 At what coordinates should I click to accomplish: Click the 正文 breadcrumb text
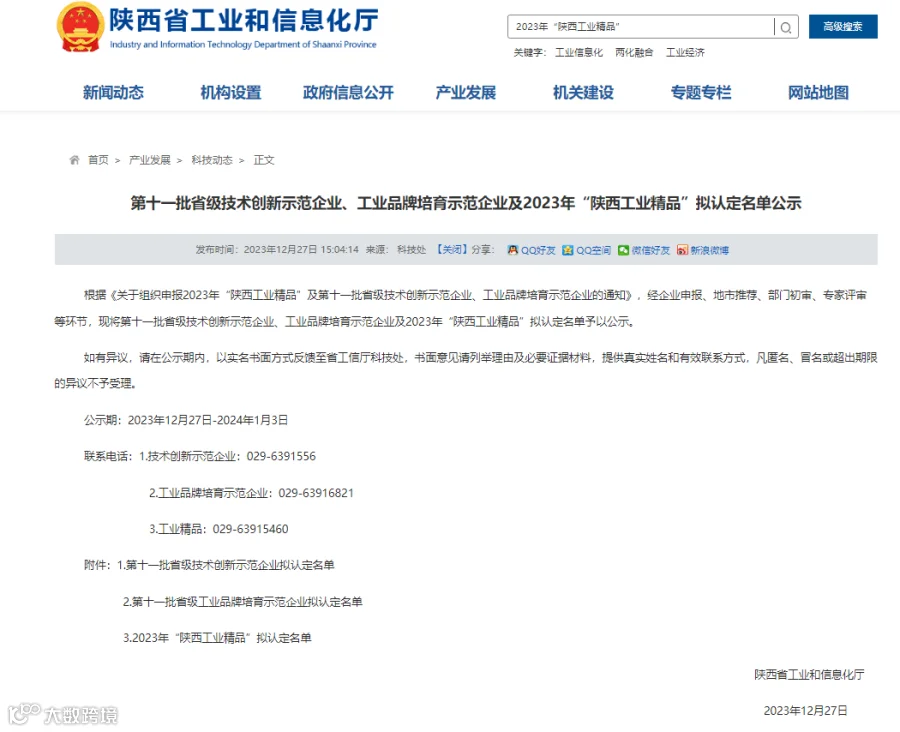264,160
